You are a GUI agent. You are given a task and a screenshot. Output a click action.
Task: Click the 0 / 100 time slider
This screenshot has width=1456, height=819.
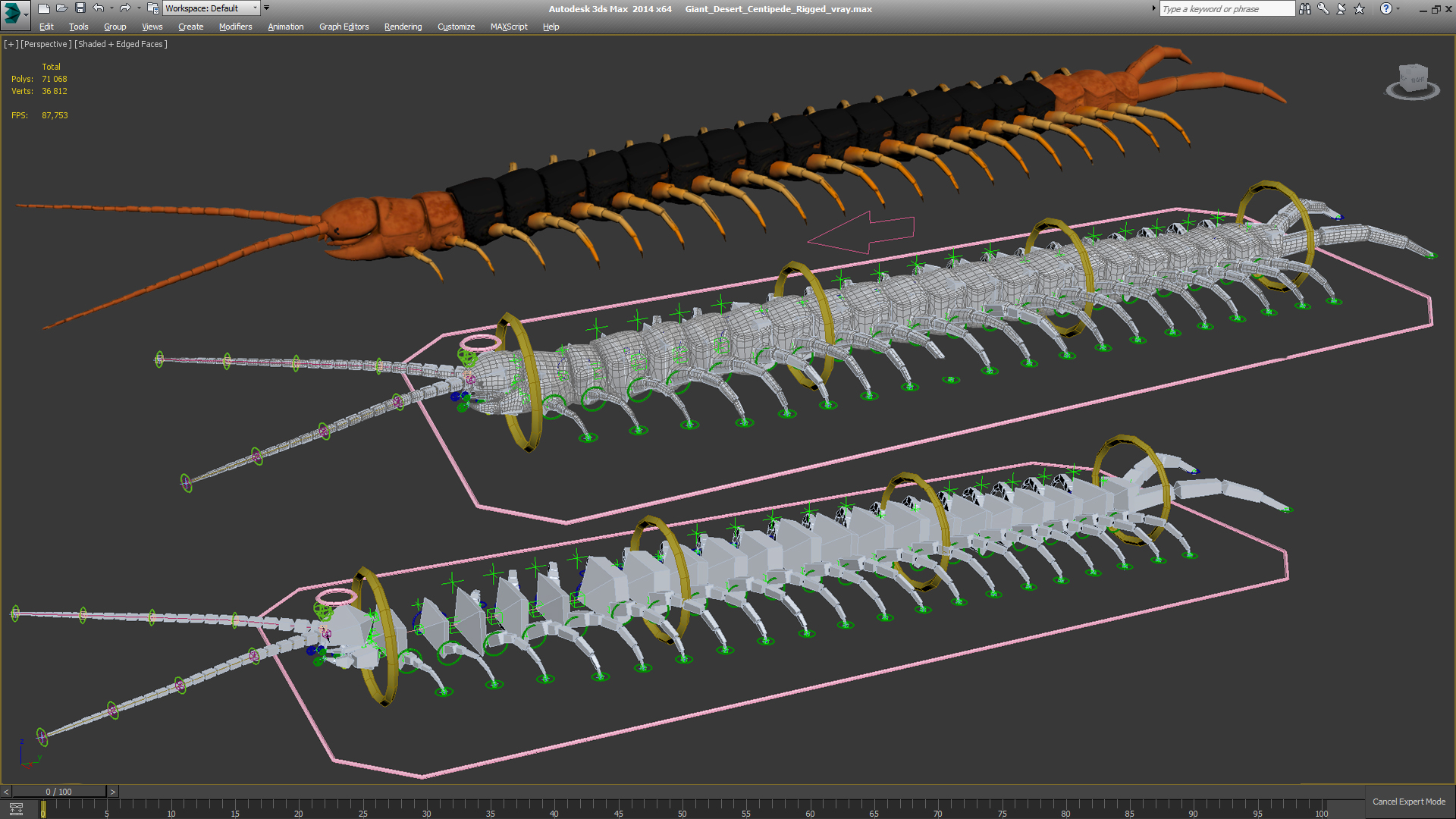[58, 792]
